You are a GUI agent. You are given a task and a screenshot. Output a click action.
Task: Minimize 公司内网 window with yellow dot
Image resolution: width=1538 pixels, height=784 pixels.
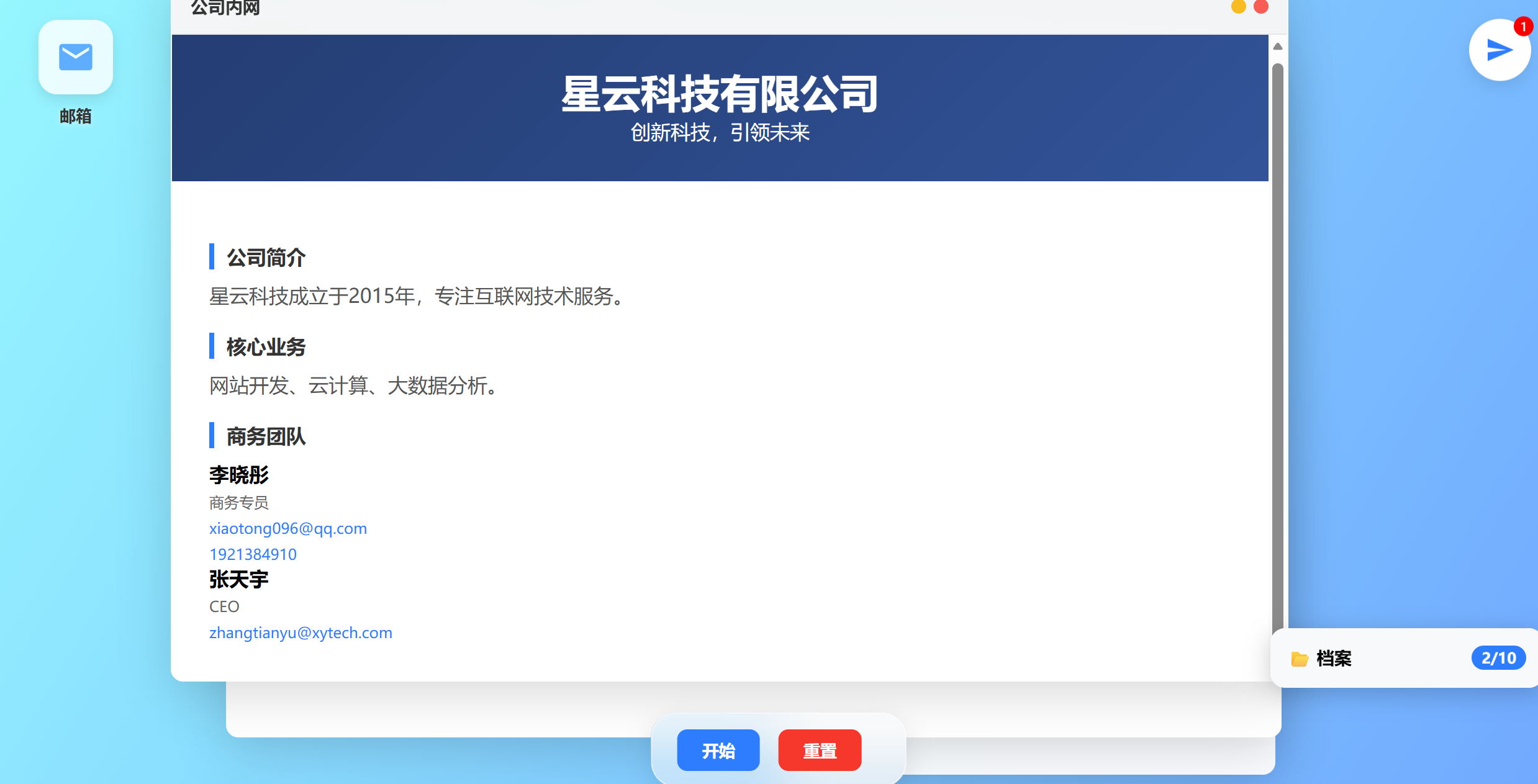pos(1238,7)
